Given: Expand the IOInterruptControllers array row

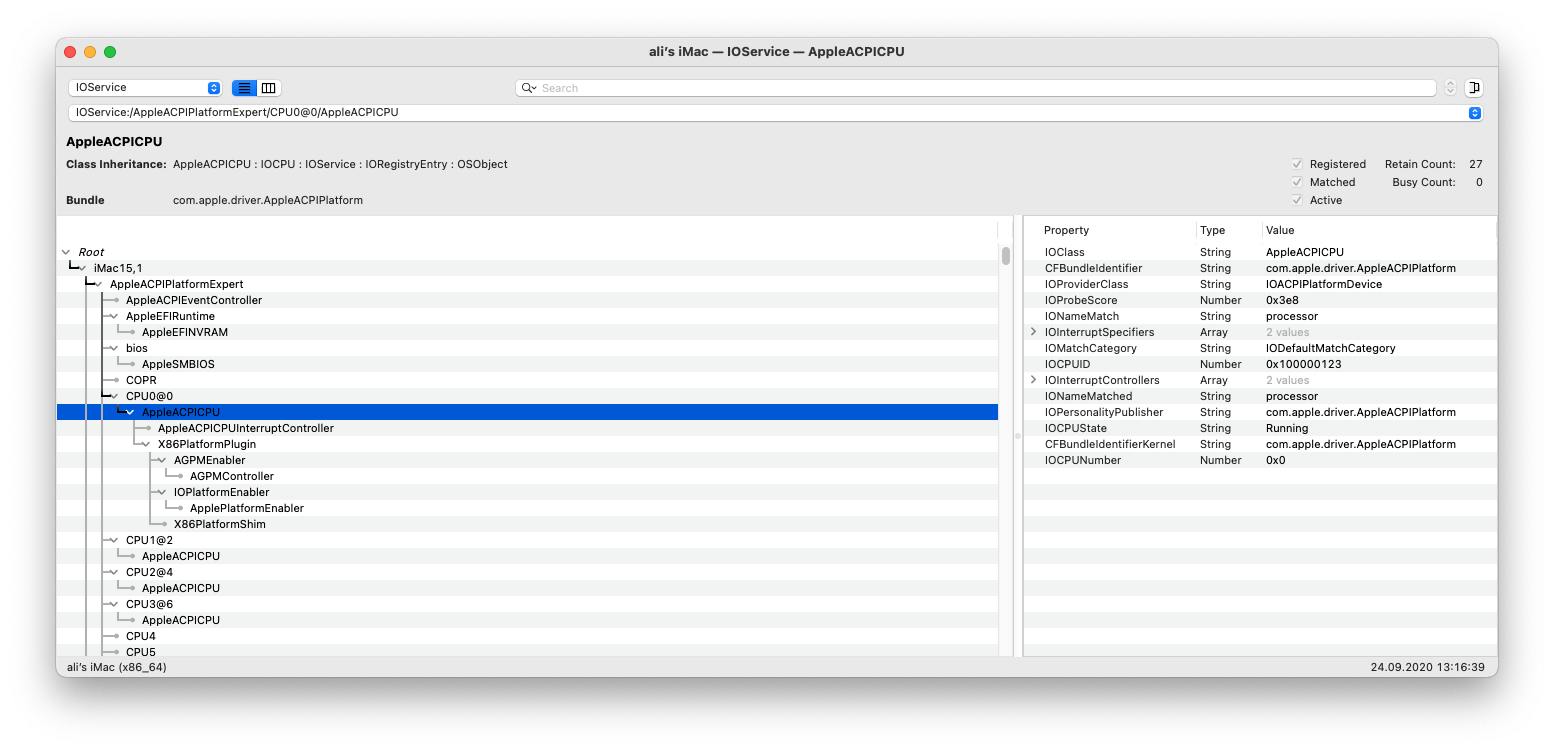Looking at the screenshot, I should click(1034, 380).
